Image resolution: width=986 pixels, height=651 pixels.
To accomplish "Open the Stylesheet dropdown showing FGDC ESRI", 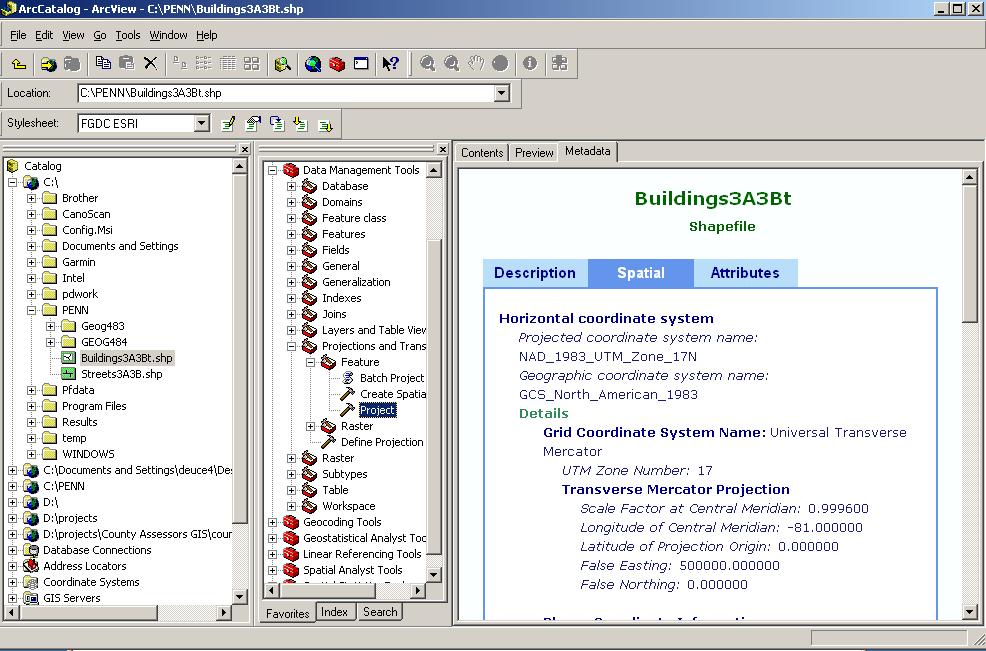I will pos(201,123).
